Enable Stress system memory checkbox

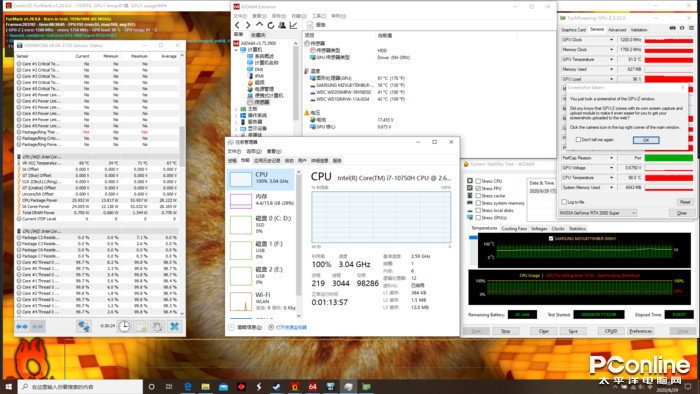(x=478, y=203)
